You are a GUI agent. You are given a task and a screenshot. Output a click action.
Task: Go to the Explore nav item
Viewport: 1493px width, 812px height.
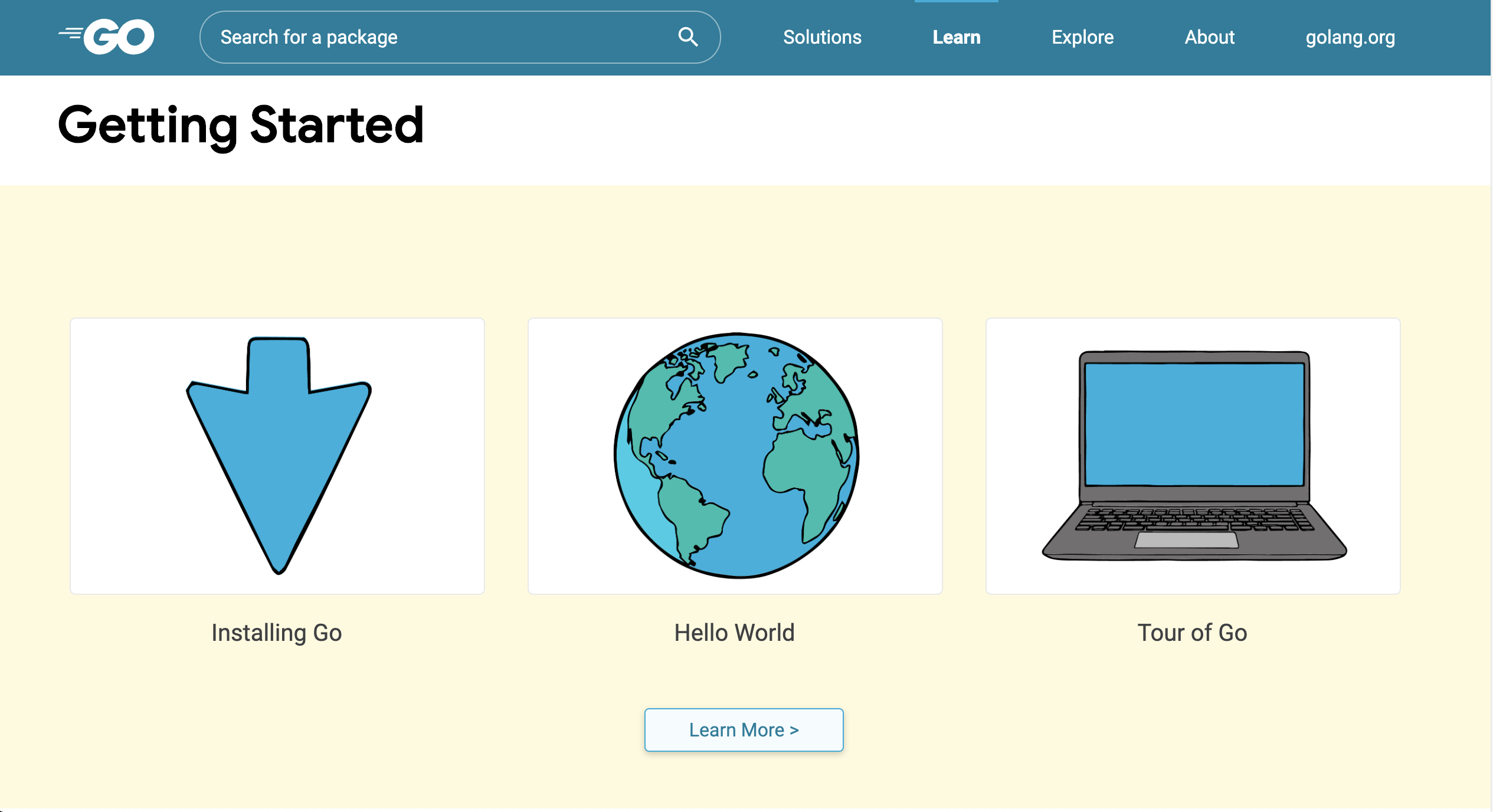[1082, 37]
